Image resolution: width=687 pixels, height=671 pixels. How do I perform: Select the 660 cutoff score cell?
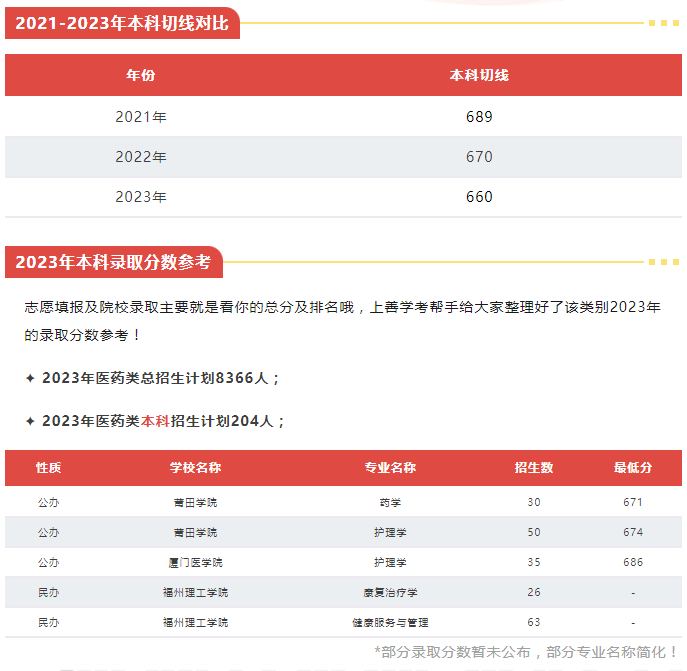(x=479, y=196)
